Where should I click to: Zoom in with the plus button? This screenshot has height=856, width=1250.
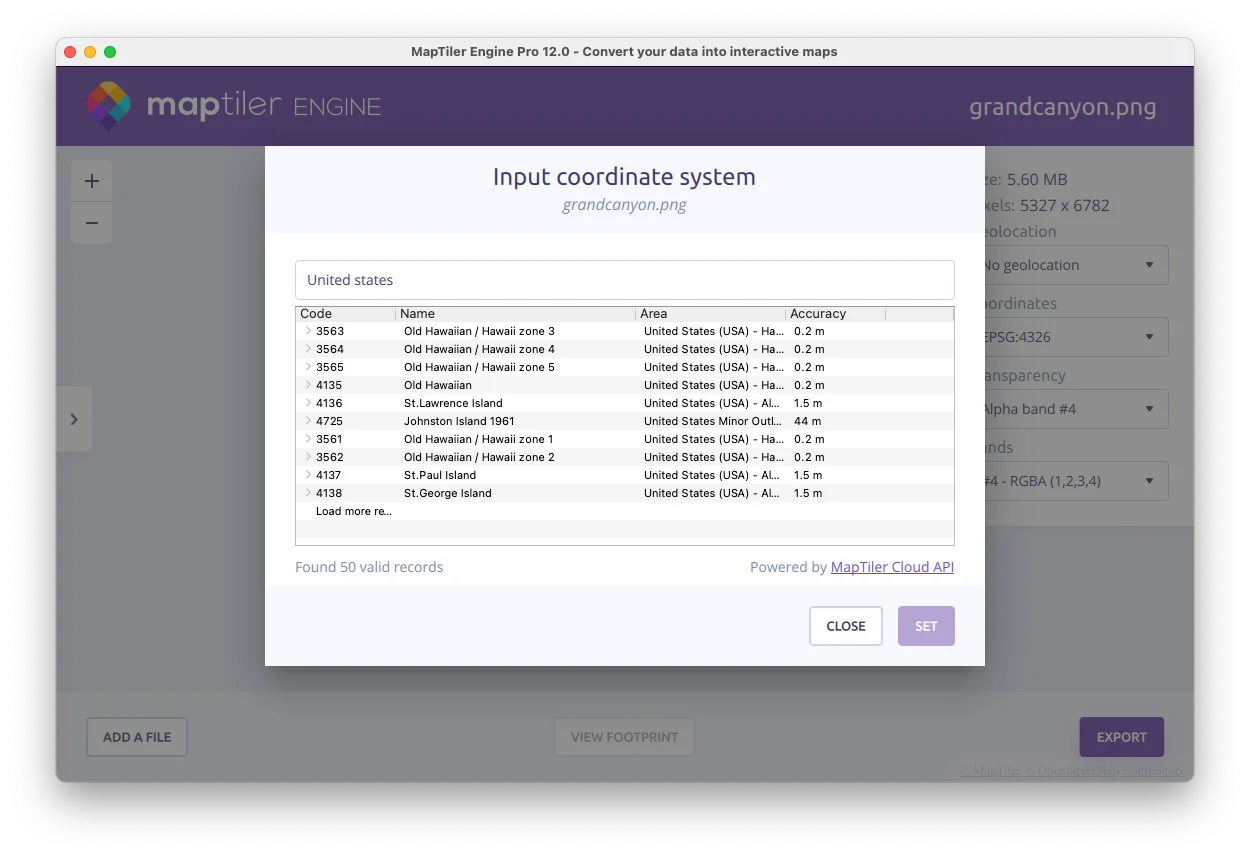92,181
